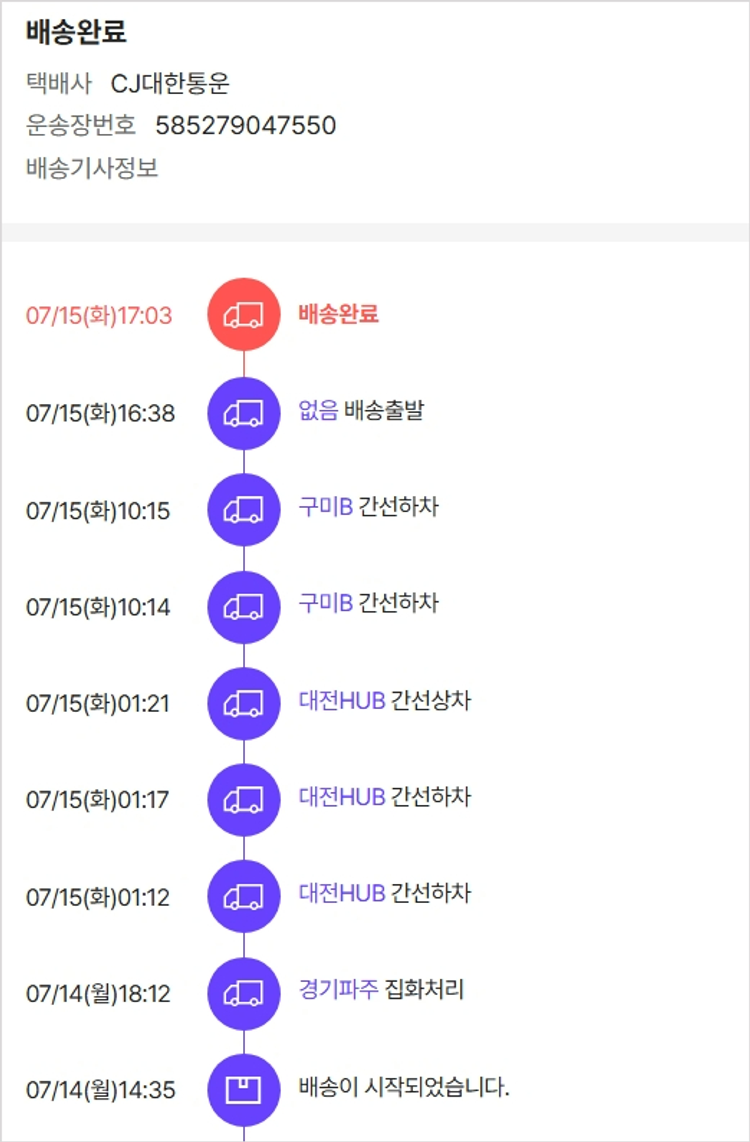Click the red delivery-complete truck icon
The image size is (750, 1142).
click(244, 315)
